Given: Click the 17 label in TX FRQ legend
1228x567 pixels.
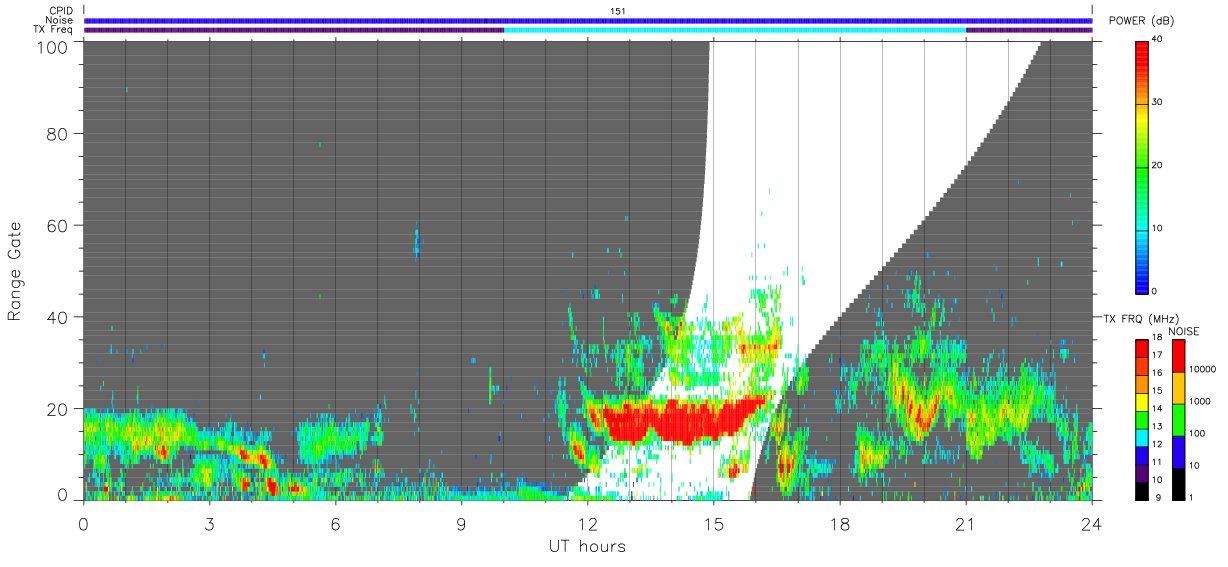Looking at the screenshot, I should (x=1157, y=355).
